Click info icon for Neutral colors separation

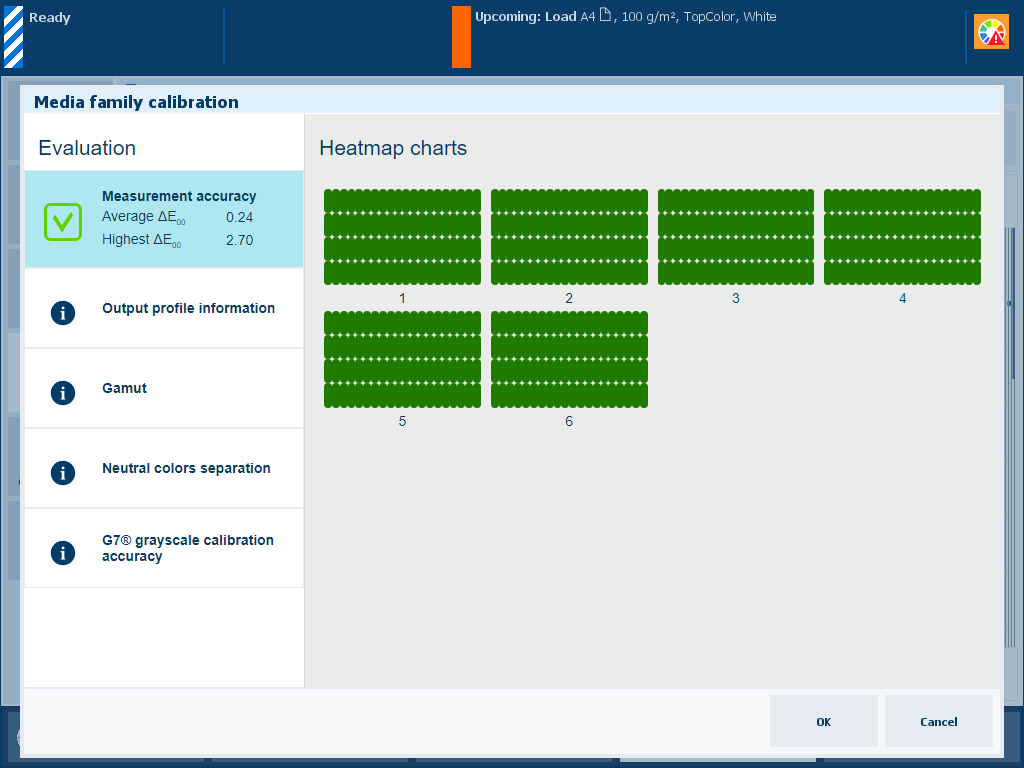click(x=63, y=472)
